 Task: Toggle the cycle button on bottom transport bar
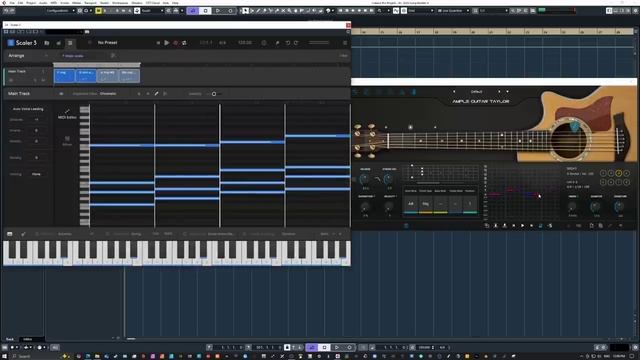(312, 347)
